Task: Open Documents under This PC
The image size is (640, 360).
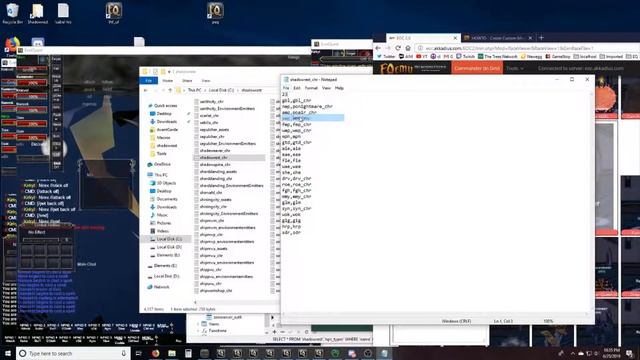Action: (x=167, y=199)
